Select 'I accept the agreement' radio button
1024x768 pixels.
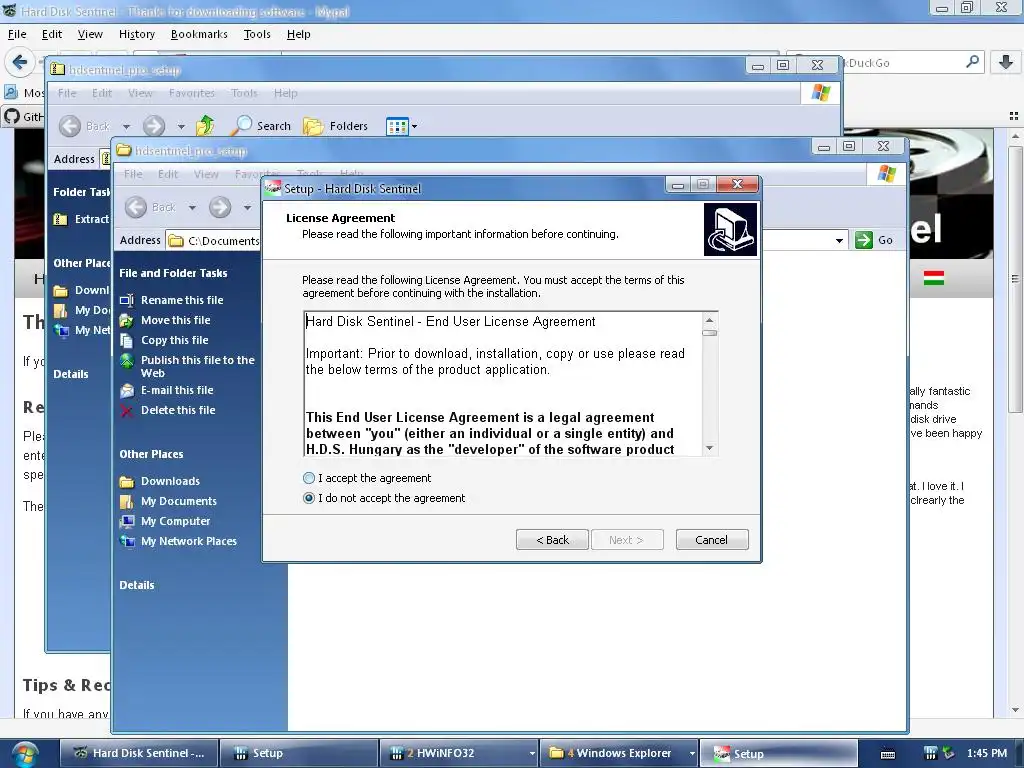pyautogui.click(x=309, y=478)
